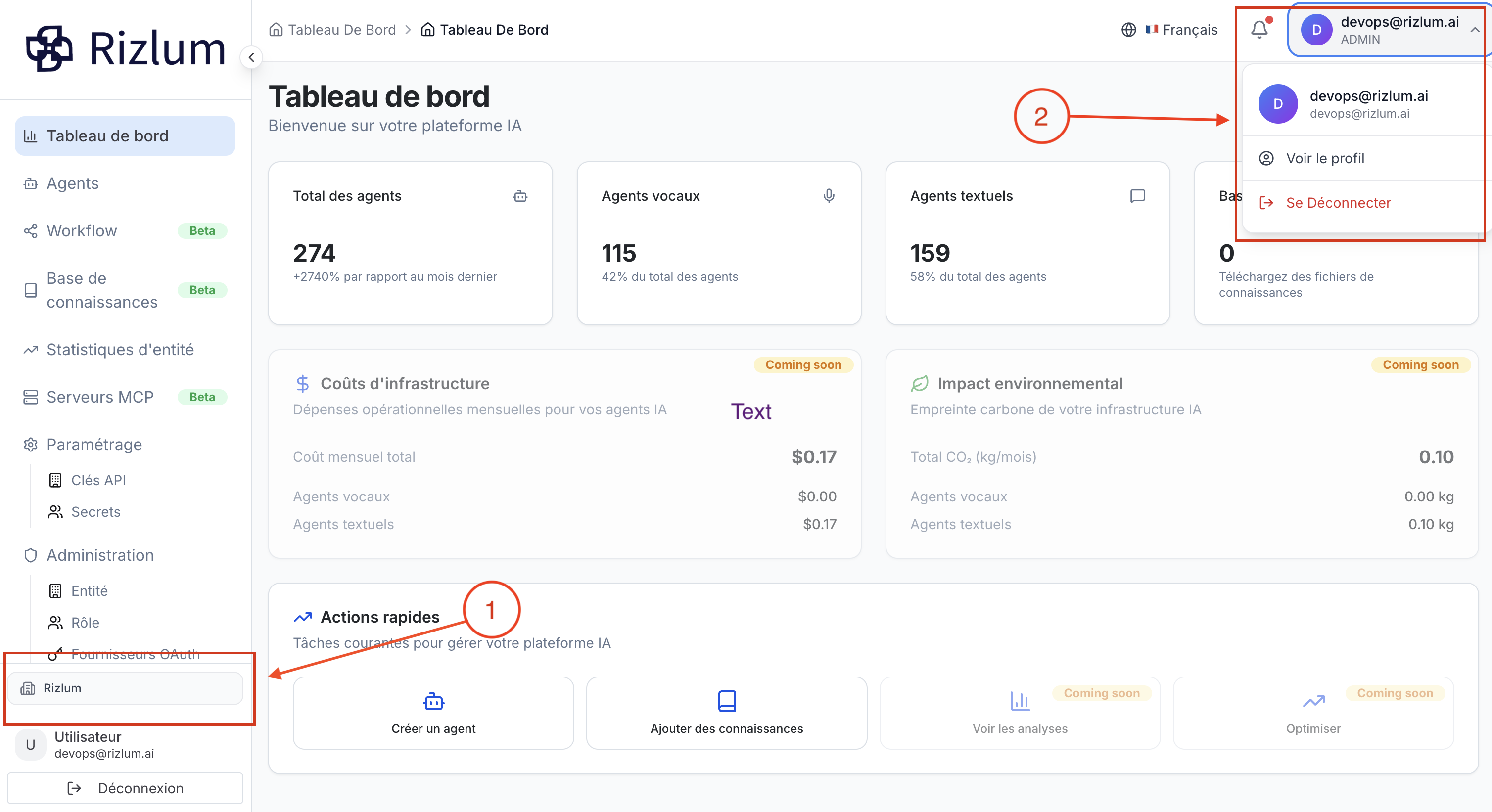This screenshot has height=812, width=1492.
Task: Click the D avatar in the top bar
Action: tap(1316, 30)
